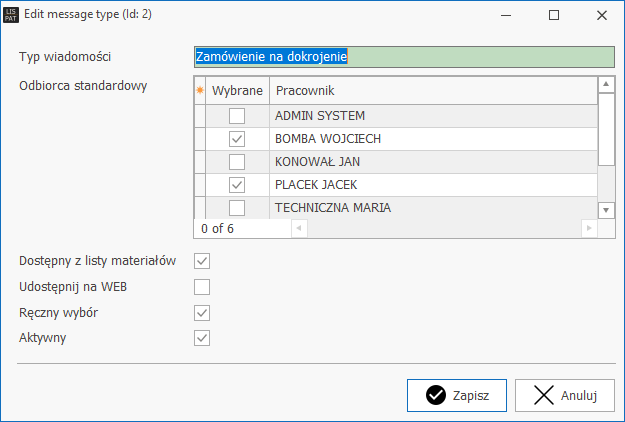Image resolution: width=625 pixels, height=422 pixels.
Task: Maximize the Edit message type window
Action: click(x=555, y=15)
